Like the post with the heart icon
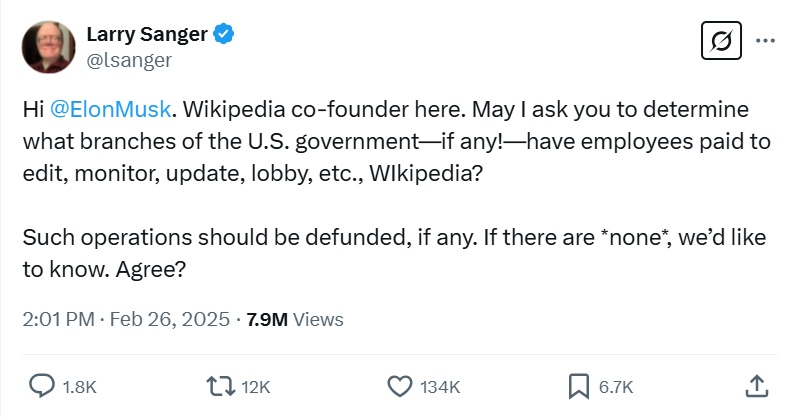Image resolution: width=793 pixels, height=417 pixels. (x=399, y=385)
